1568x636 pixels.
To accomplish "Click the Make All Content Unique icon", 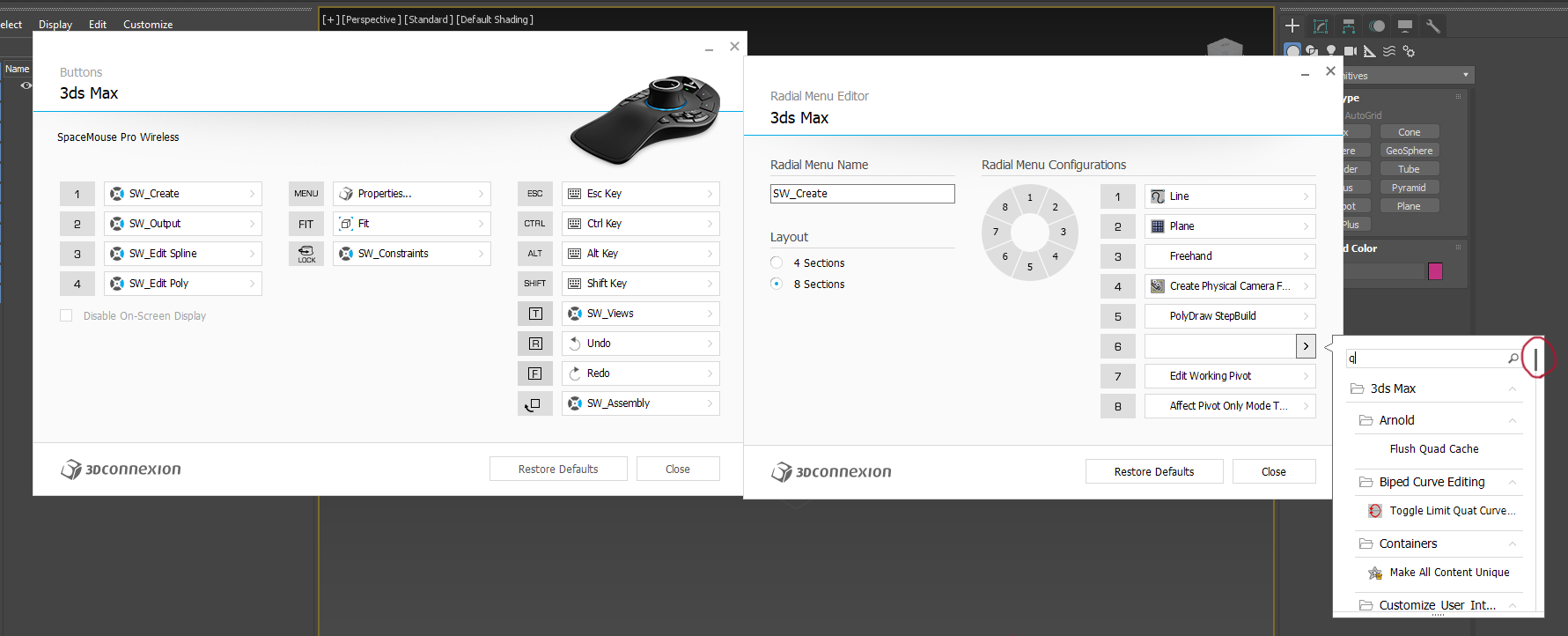I will (x=1375, y=573).
